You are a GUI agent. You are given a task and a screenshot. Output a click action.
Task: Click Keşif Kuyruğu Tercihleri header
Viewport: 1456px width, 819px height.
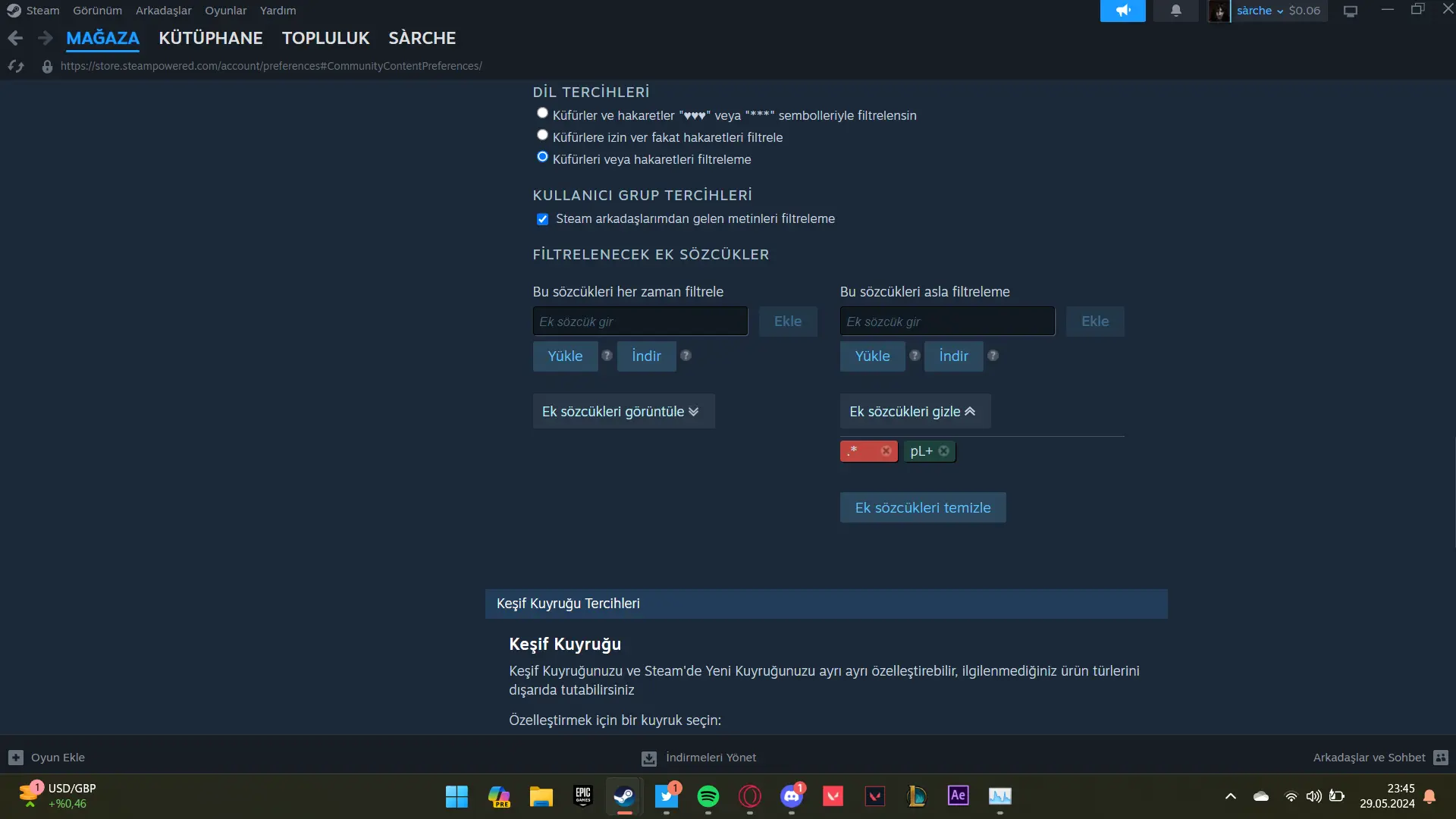click(x=826, y=604)
